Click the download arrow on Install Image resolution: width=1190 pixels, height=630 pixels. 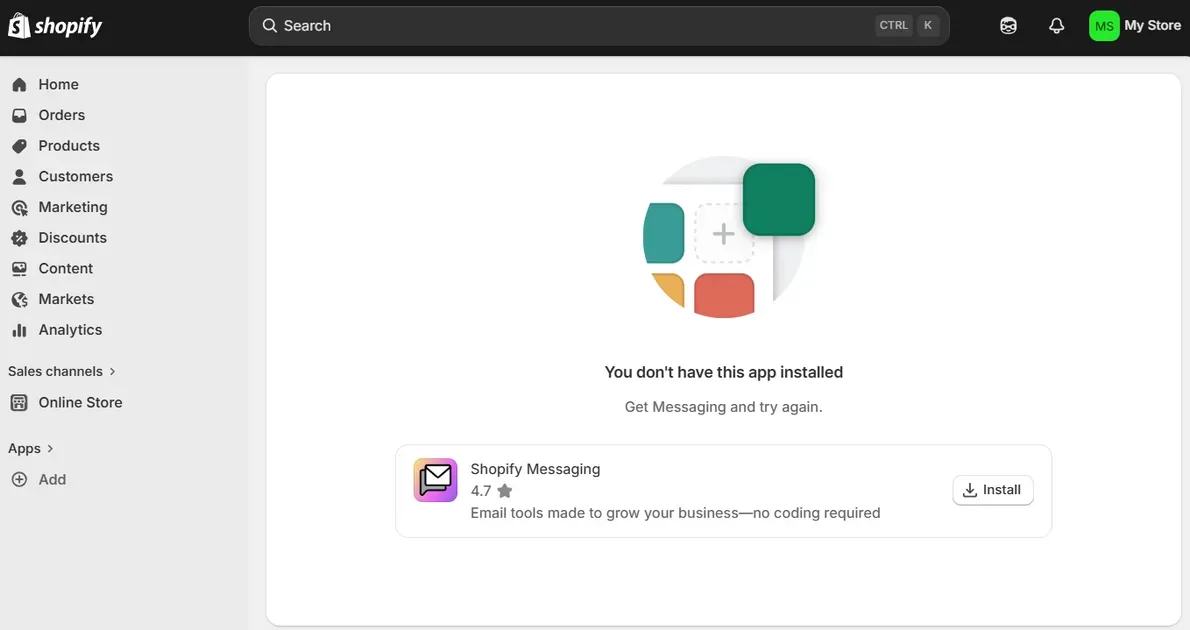970,490
